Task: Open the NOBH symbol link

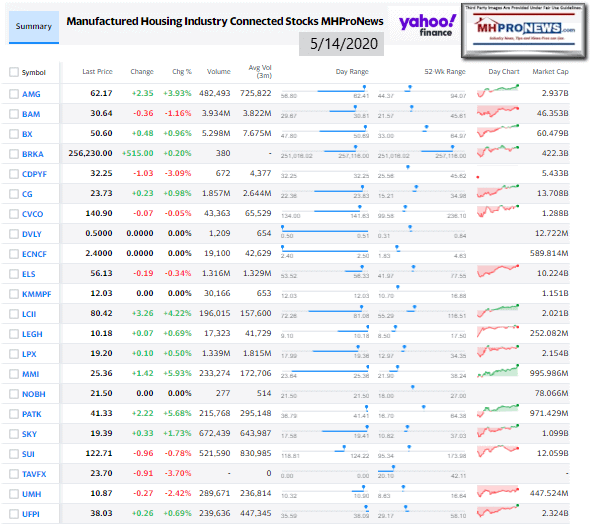Action: [33, 394]
